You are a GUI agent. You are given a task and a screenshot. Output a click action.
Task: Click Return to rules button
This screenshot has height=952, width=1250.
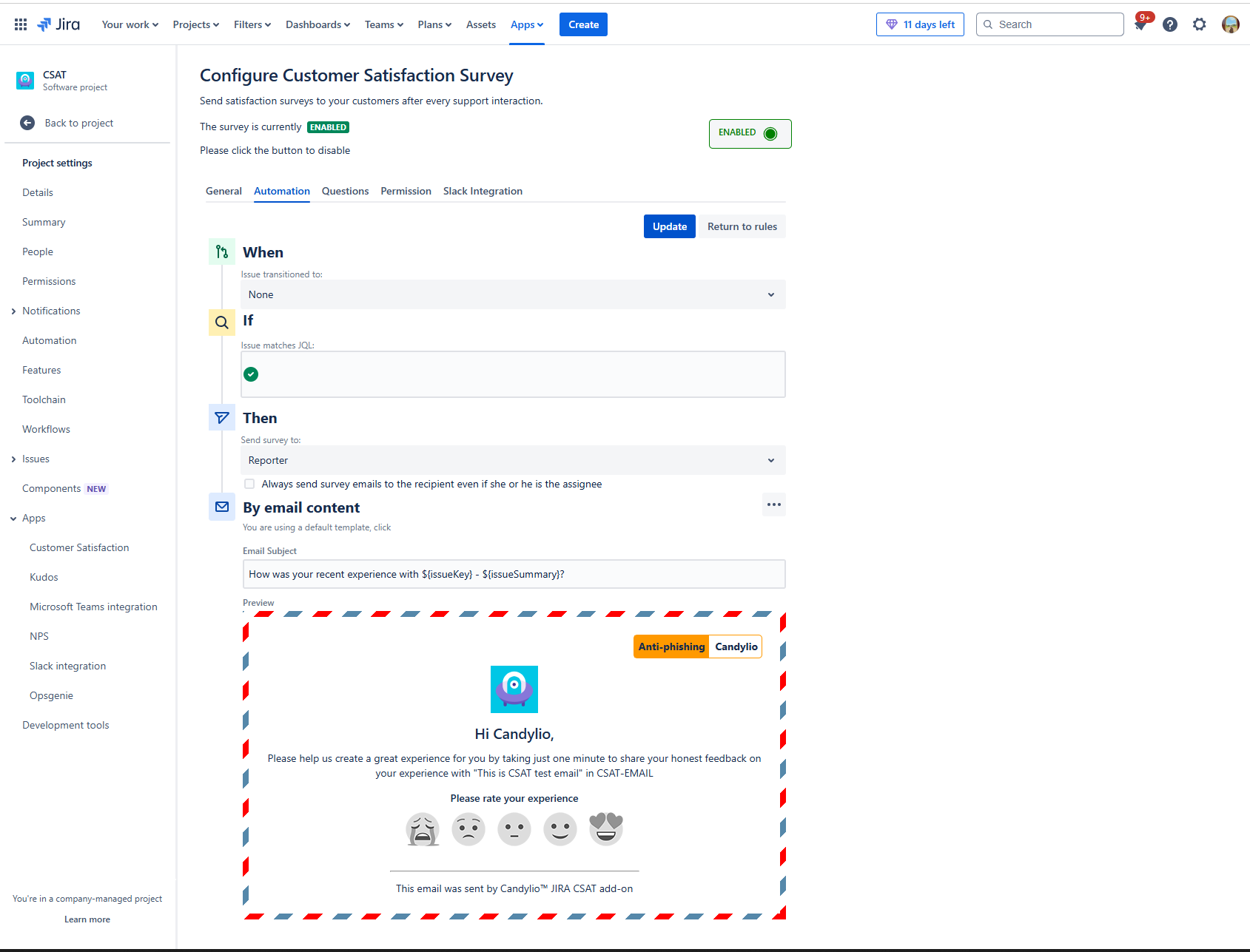pyautogui.click(x=742, y=226)
